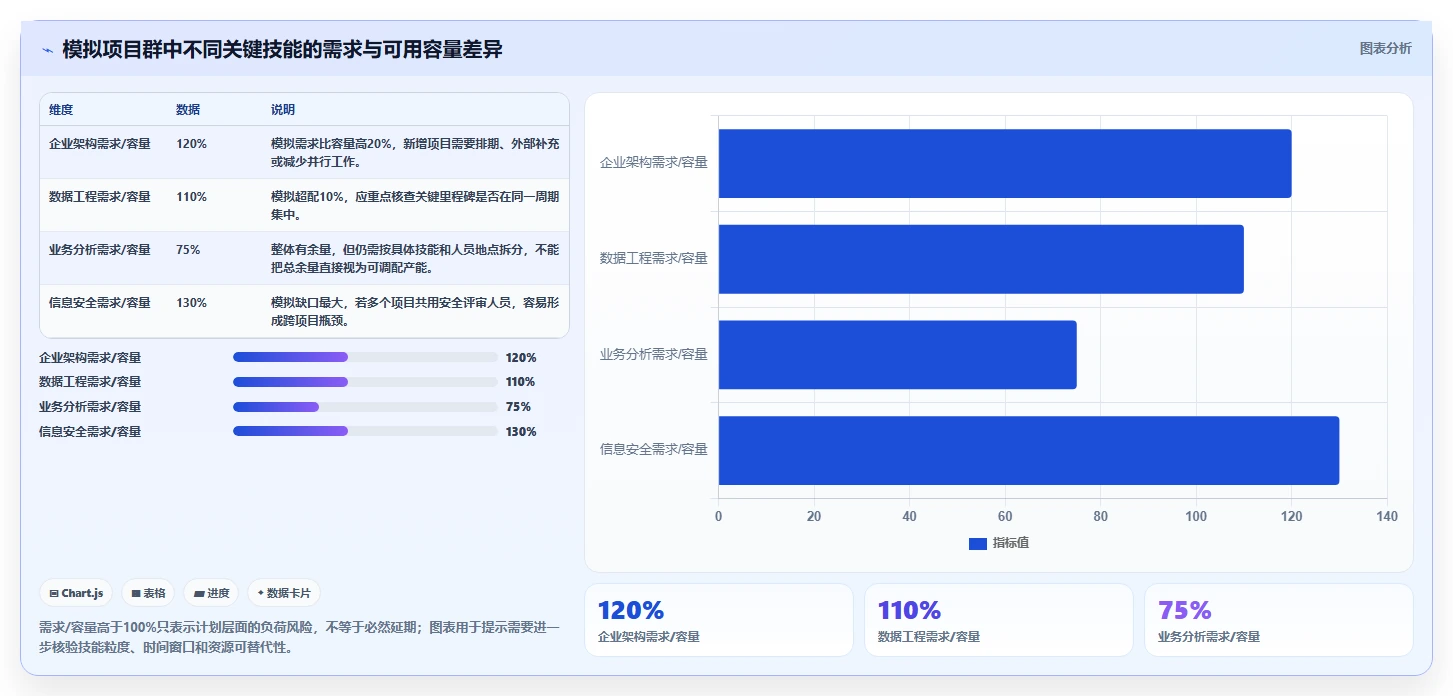Click the chart icon beside the title
The width and height of the screenshot is (1453, 696).
pyautogui.click(x=47, y=50)
